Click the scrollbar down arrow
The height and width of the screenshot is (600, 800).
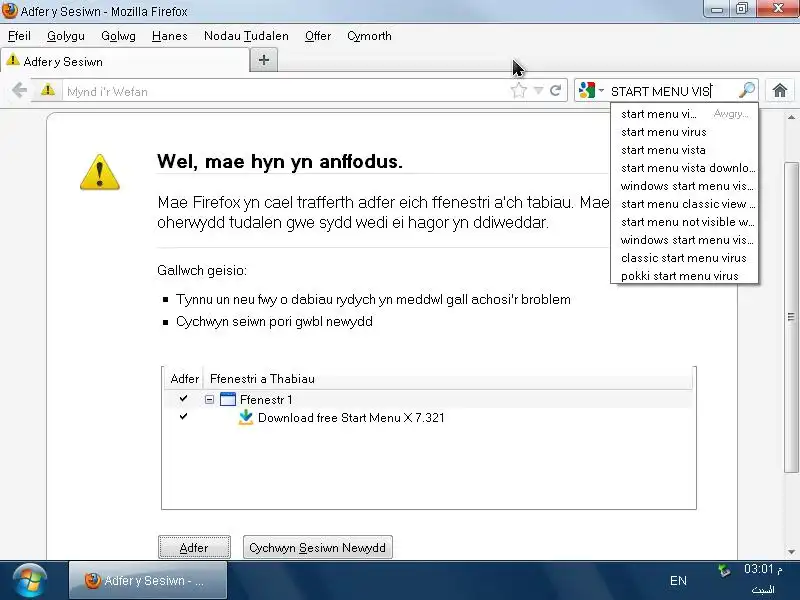coord(791,552)
